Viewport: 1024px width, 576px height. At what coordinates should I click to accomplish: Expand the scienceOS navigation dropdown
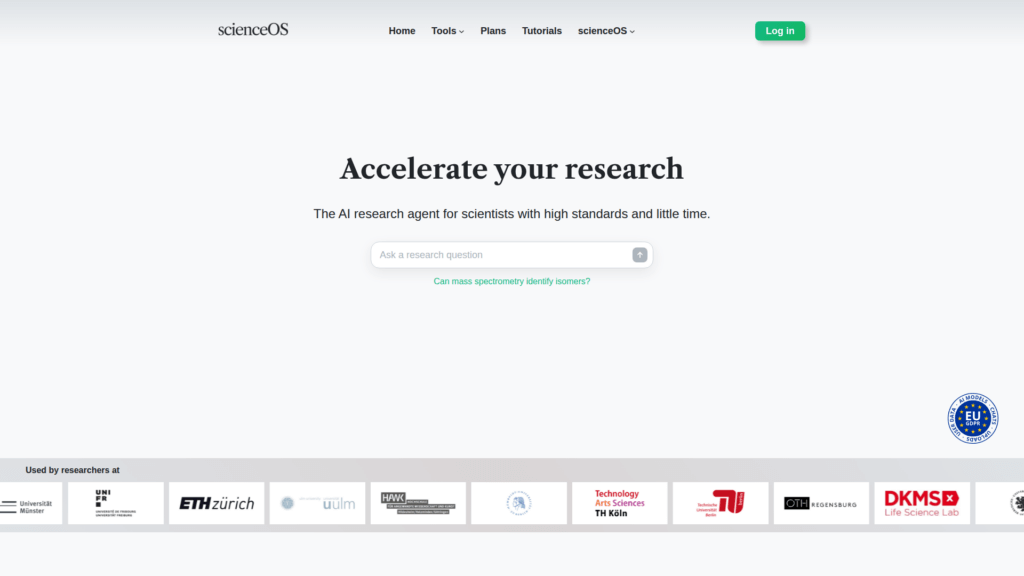(606, 31)
